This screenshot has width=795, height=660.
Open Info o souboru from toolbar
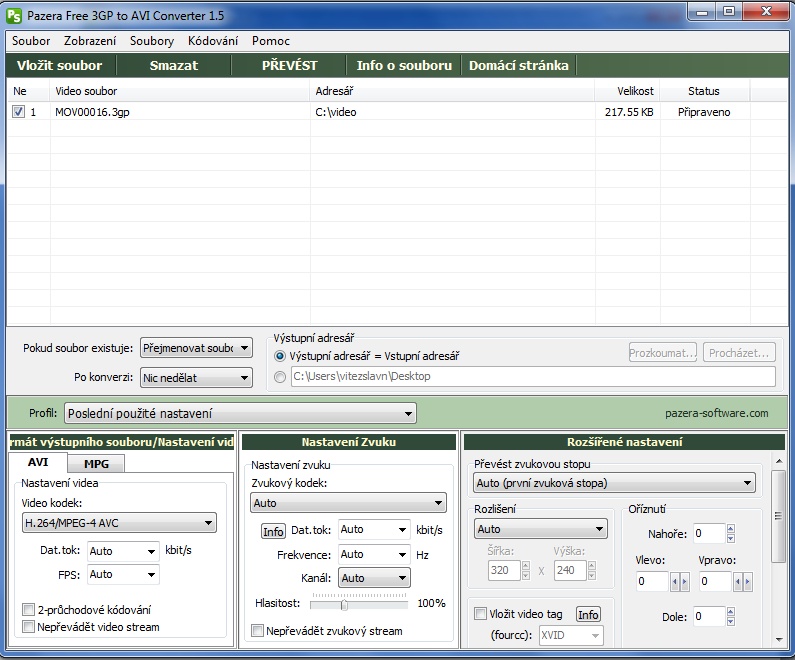tap(403, 65)
